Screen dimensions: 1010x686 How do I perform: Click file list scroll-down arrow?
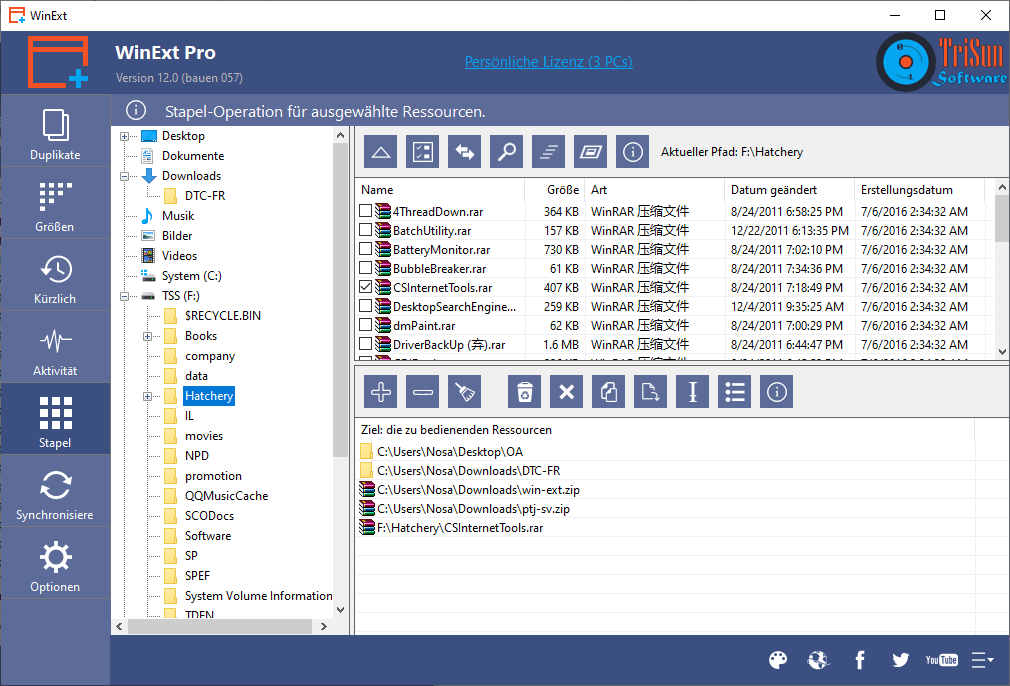tap(1002, 352)
